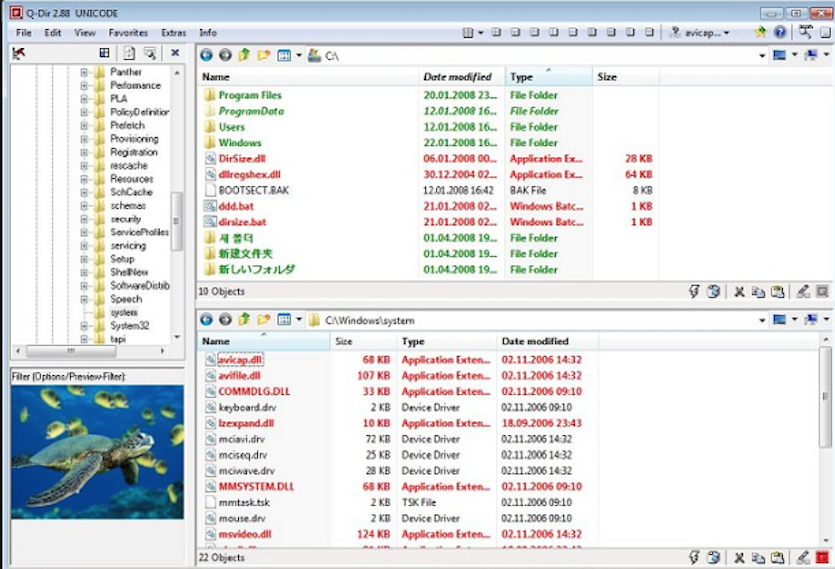Screen dimensions: 835x569
Task: Open the address history dropdown of the system pane
Action: [x=762, y=320]
